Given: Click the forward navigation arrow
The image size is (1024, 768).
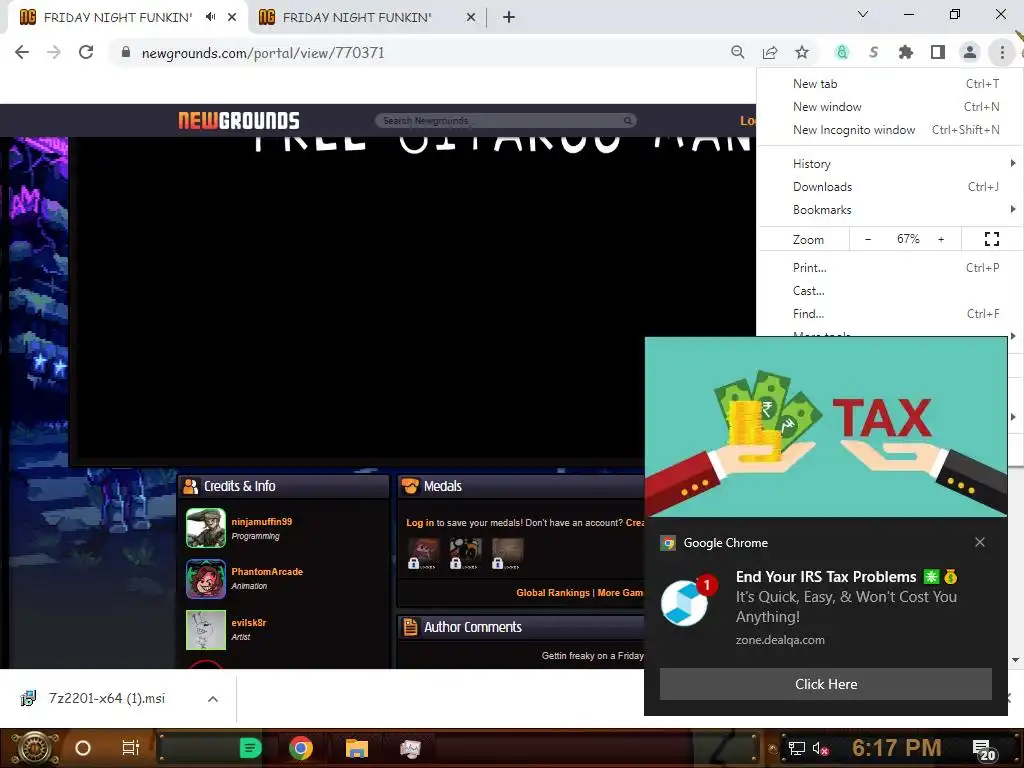Looking at the screenshot, I should click(x=54, y=52).
